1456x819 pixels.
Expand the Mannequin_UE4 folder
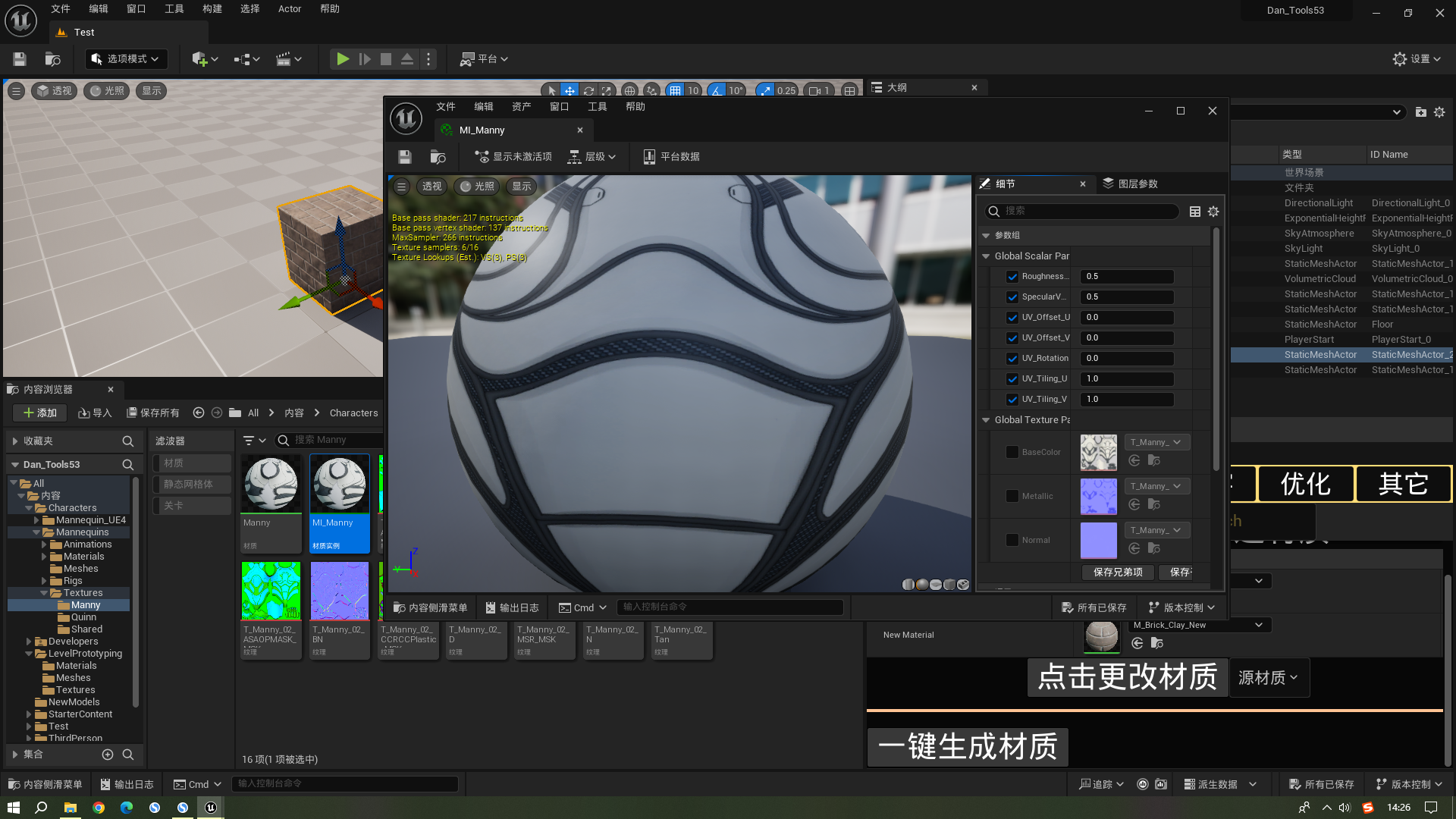pyautogui.click(x=36, y=520)
